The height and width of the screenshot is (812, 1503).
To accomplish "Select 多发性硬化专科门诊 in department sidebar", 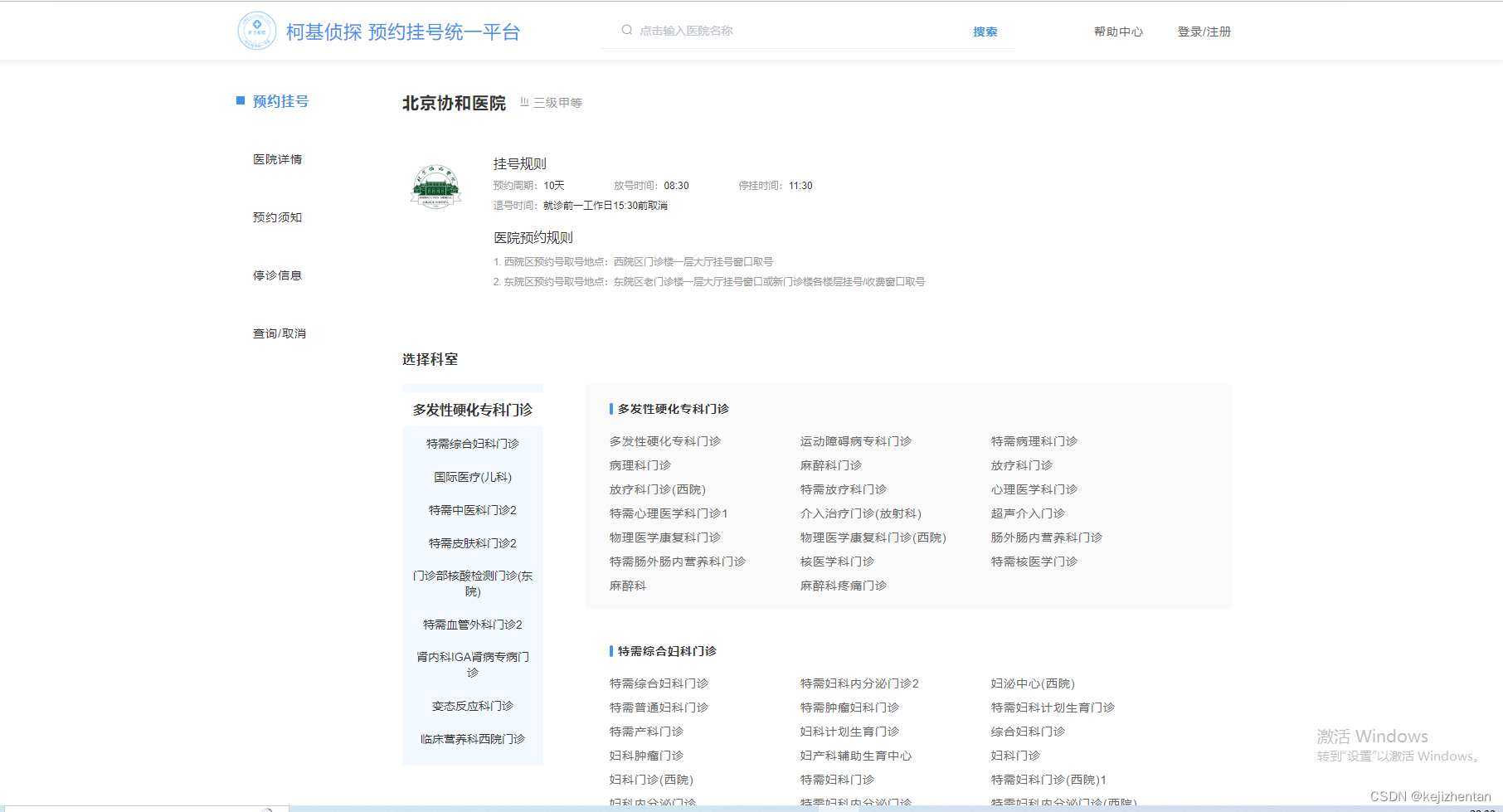I will [x=473, y=410].
